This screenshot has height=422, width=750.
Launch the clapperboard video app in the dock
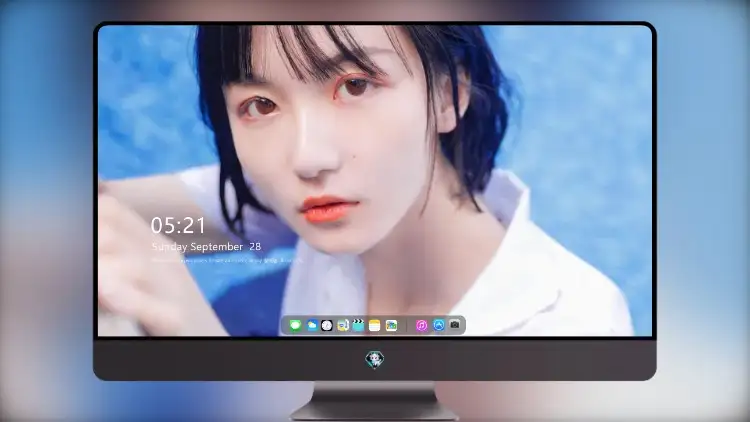[358, 325]
